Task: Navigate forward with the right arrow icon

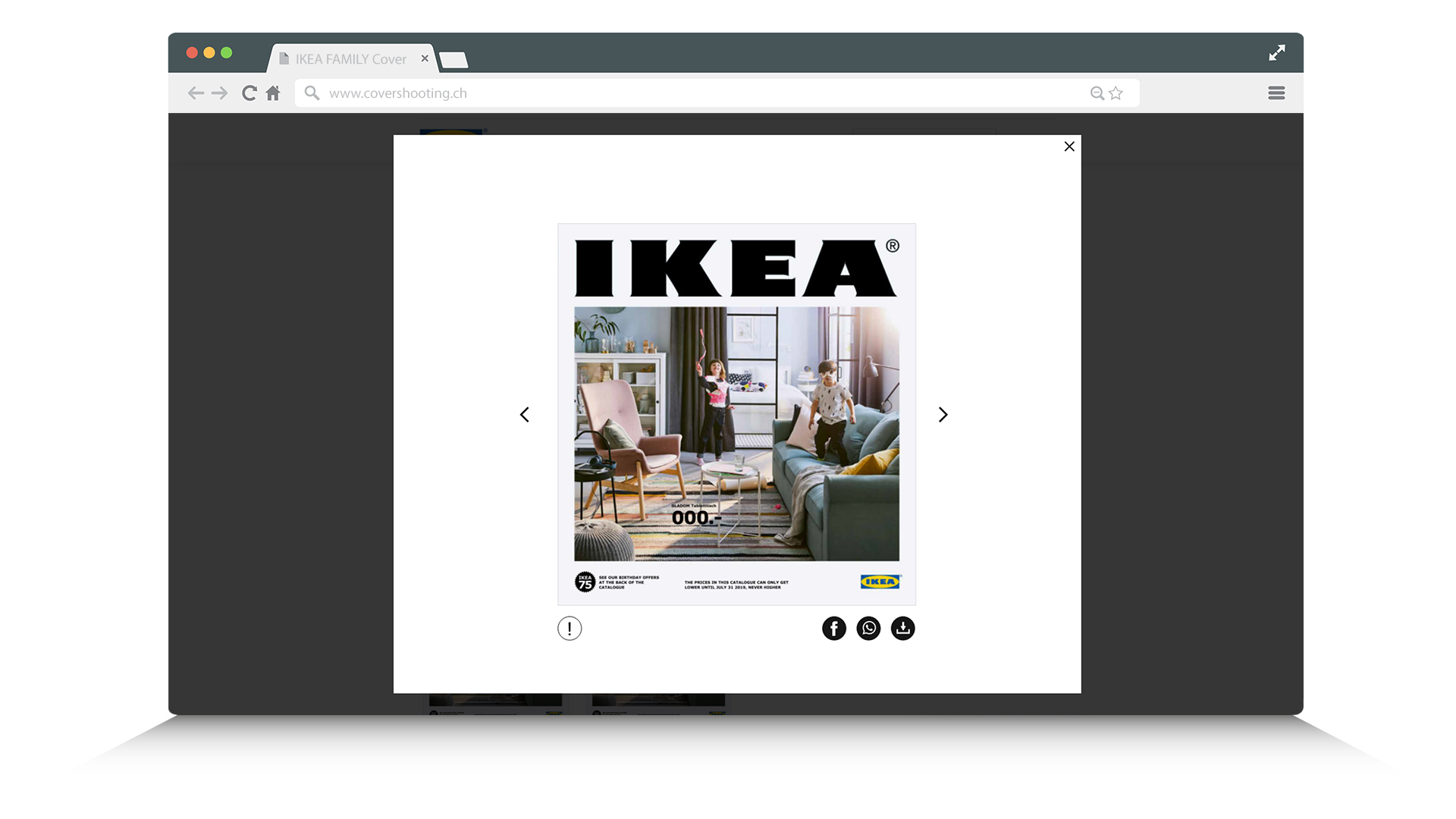Action: point(220,93)
